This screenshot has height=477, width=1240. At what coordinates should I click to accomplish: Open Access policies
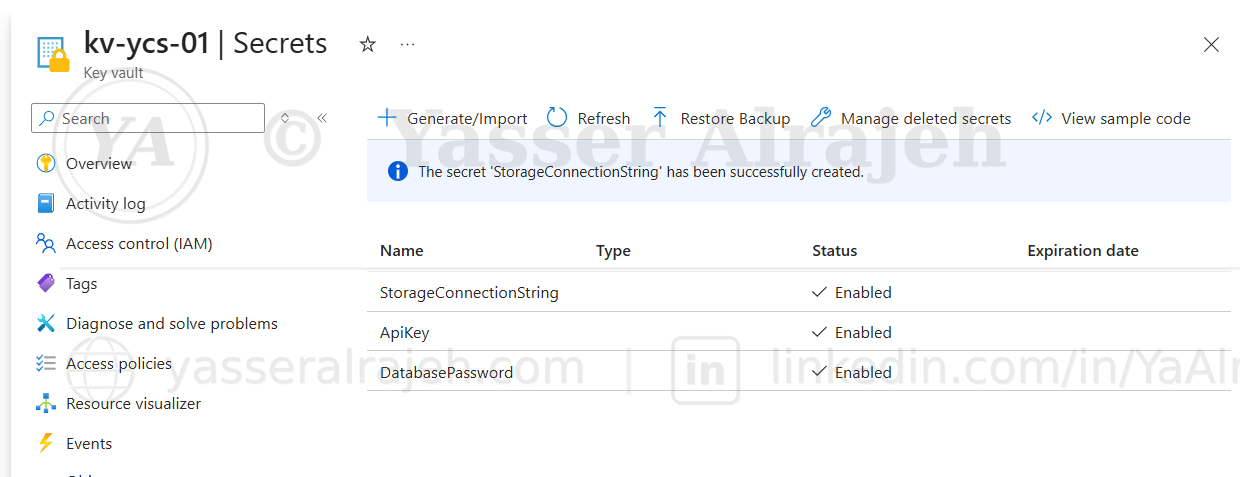(119, 363)
